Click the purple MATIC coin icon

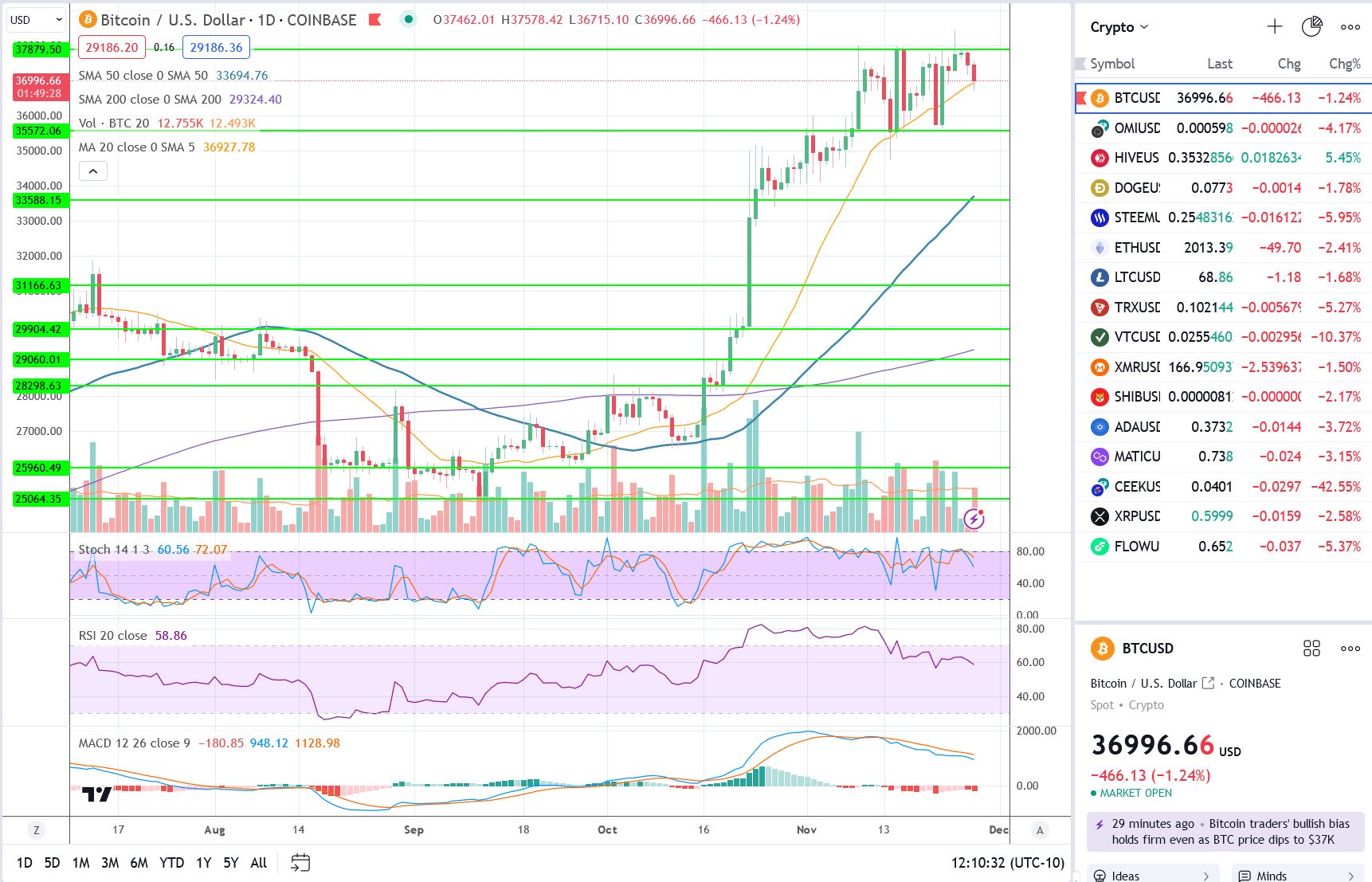point(1100,457)
